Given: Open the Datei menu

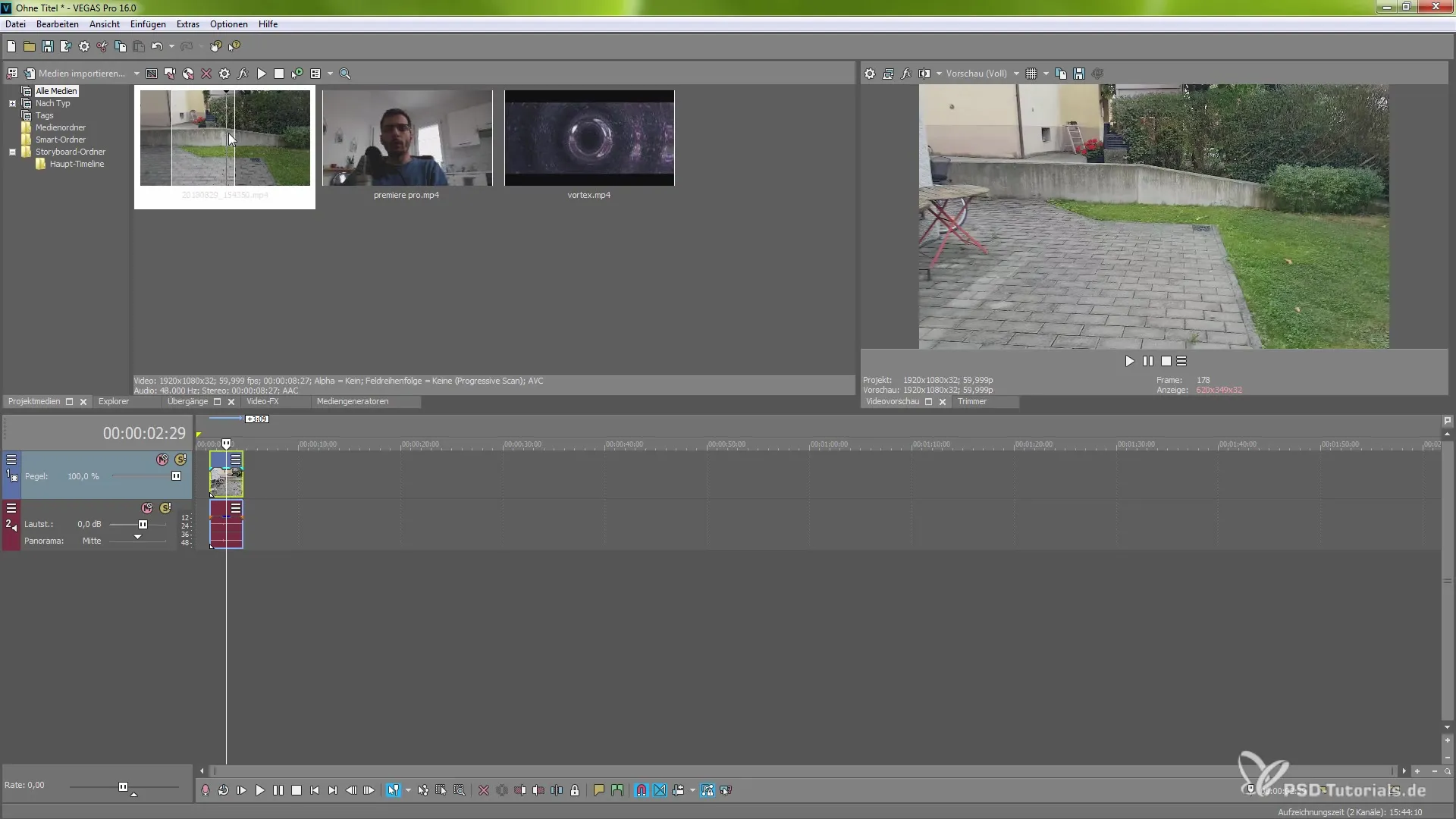Looking at the screenshot, I should [15, 24].
